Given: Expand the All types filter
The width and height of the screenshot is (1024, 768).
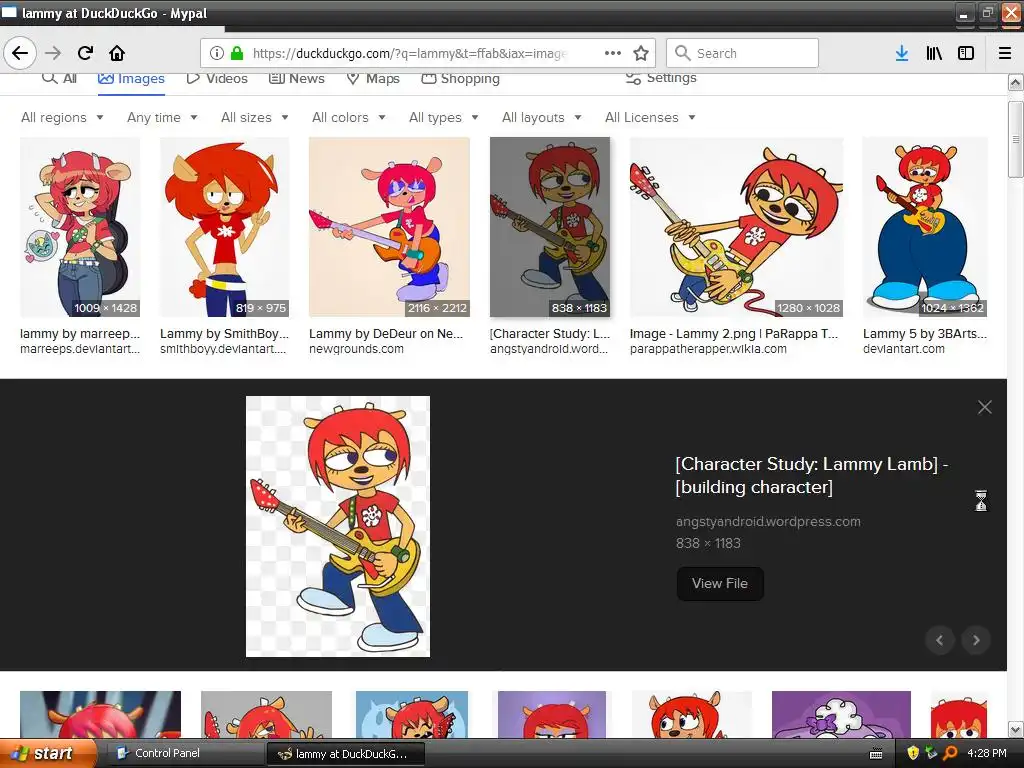Looking at the screenshot, I should pos(443,118).
